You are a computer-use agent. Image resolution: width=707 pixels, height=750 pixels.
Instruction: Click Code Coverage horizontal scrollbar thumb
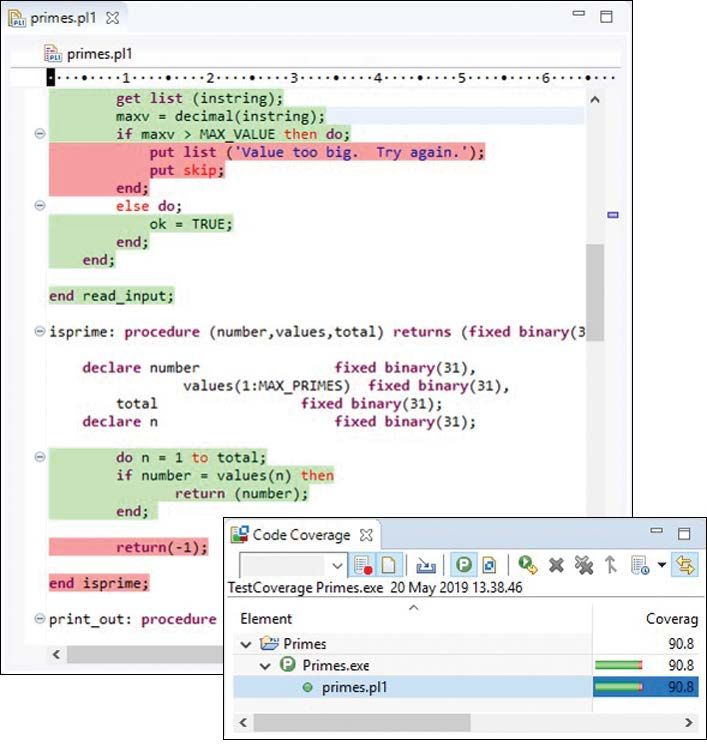[362, 722]
